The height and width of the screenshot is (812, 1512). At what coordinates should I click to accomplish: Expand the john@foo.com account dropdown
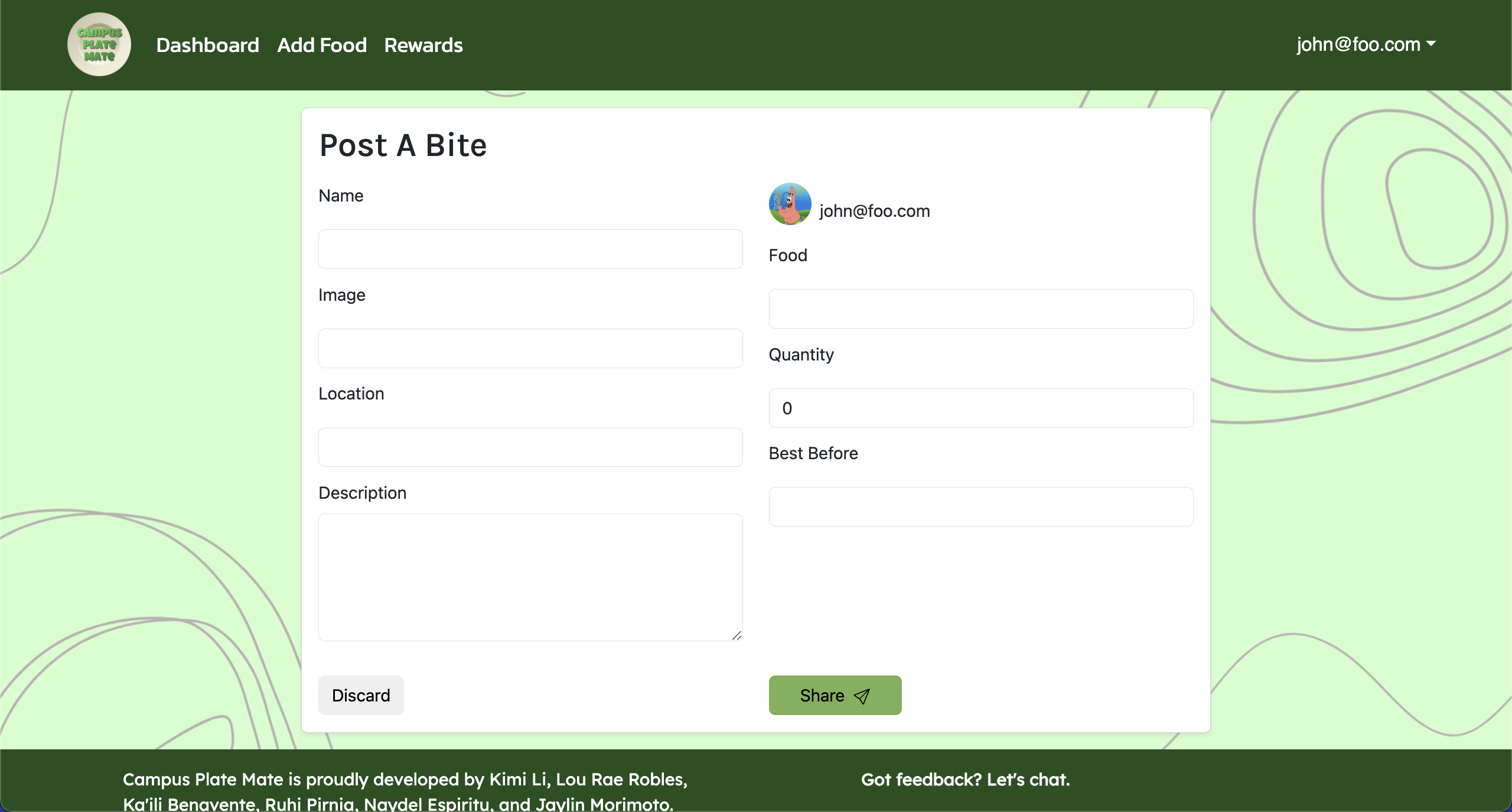[1366, 44]
